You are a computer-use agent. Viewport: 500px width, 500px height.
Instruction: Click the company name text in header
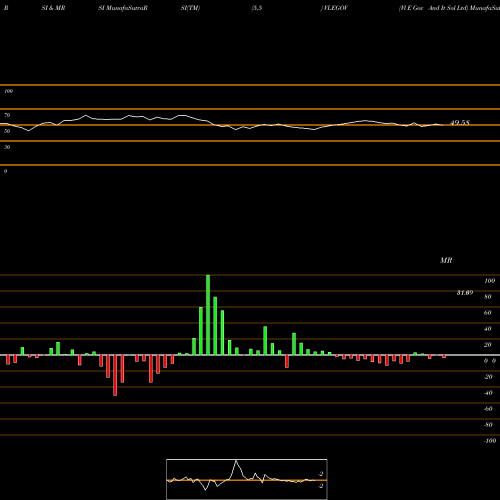[x=434, y=8]
